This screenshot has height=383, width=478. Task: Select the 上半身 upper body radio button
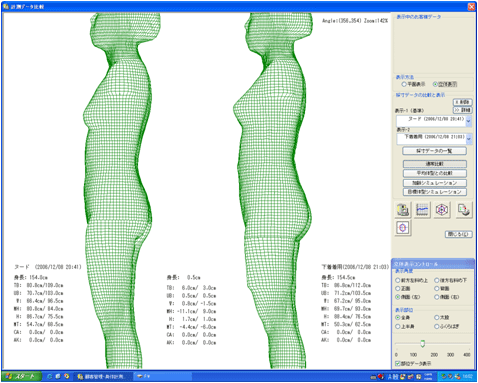(398, 327)
